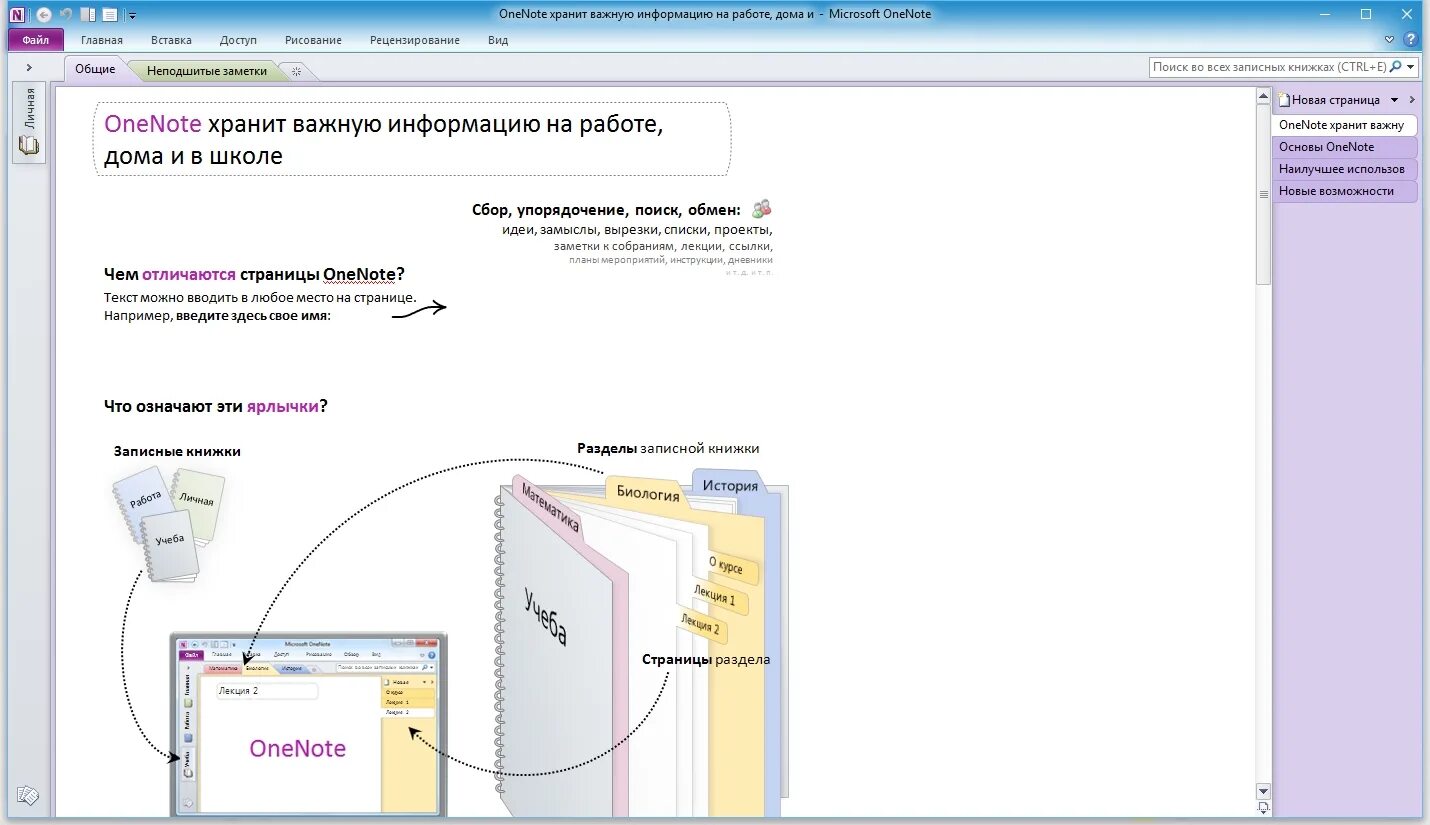
Task: Open the Вставка ribbon tab
Action: tap(171, 40)
